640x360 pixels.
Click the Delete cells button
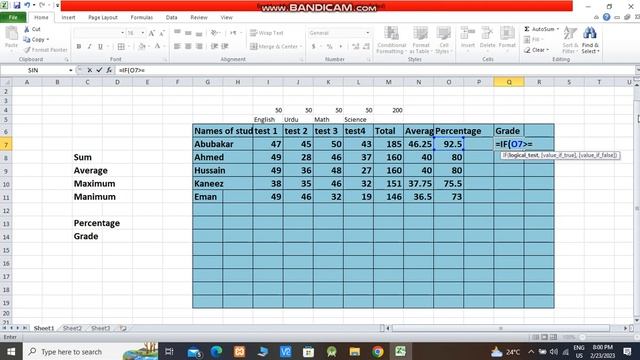coord(487,38)
